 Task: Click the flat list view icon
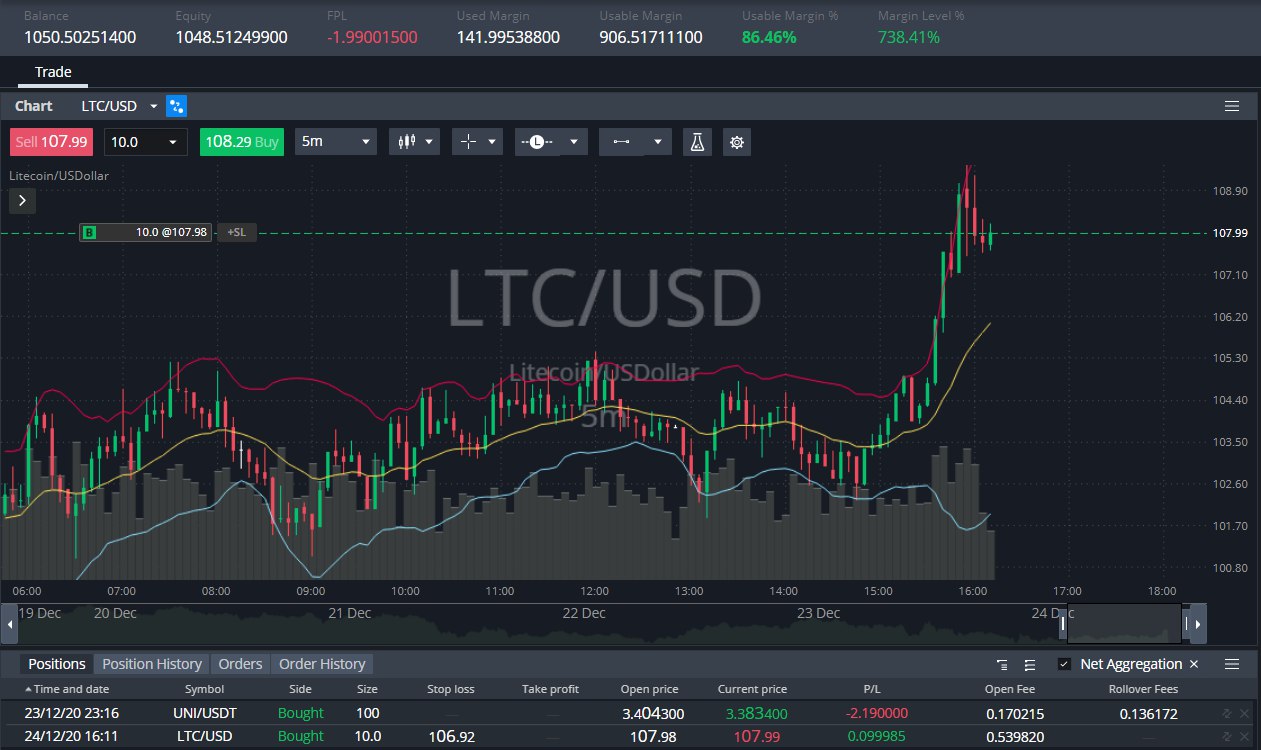click(1029, 664)
